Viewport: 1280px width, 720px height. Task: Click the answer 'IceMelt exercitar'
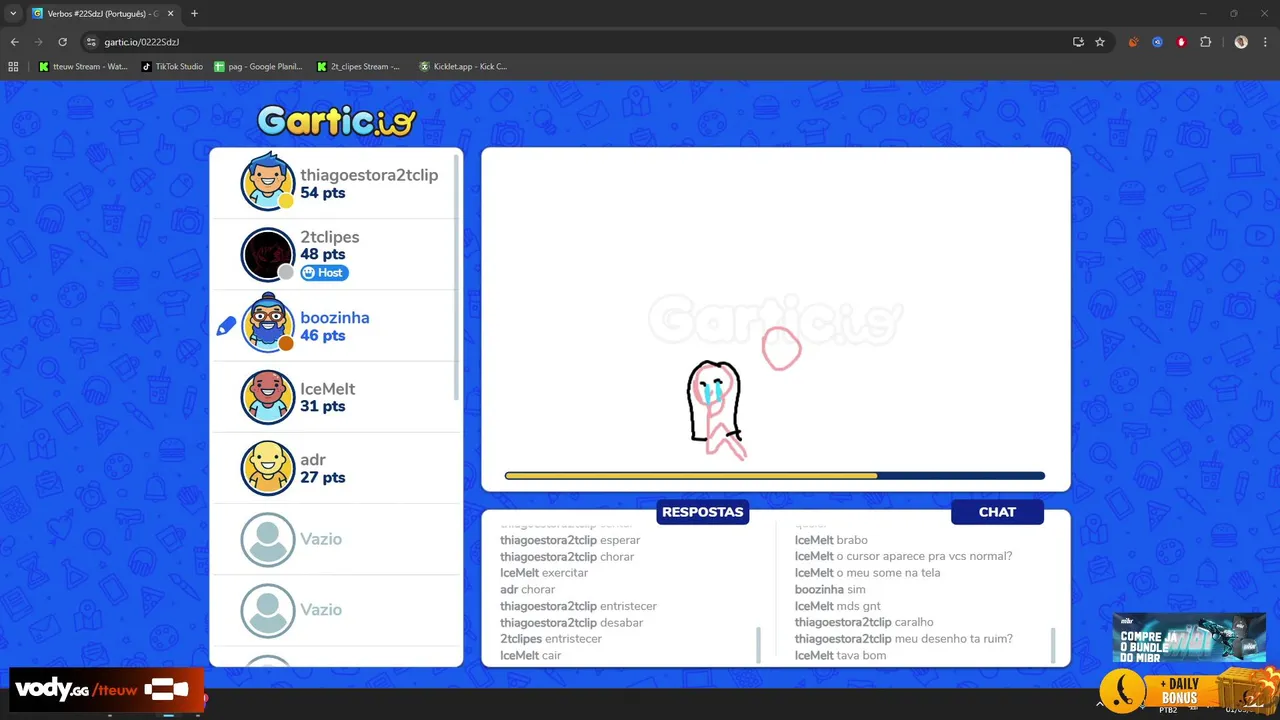(544, 573)
